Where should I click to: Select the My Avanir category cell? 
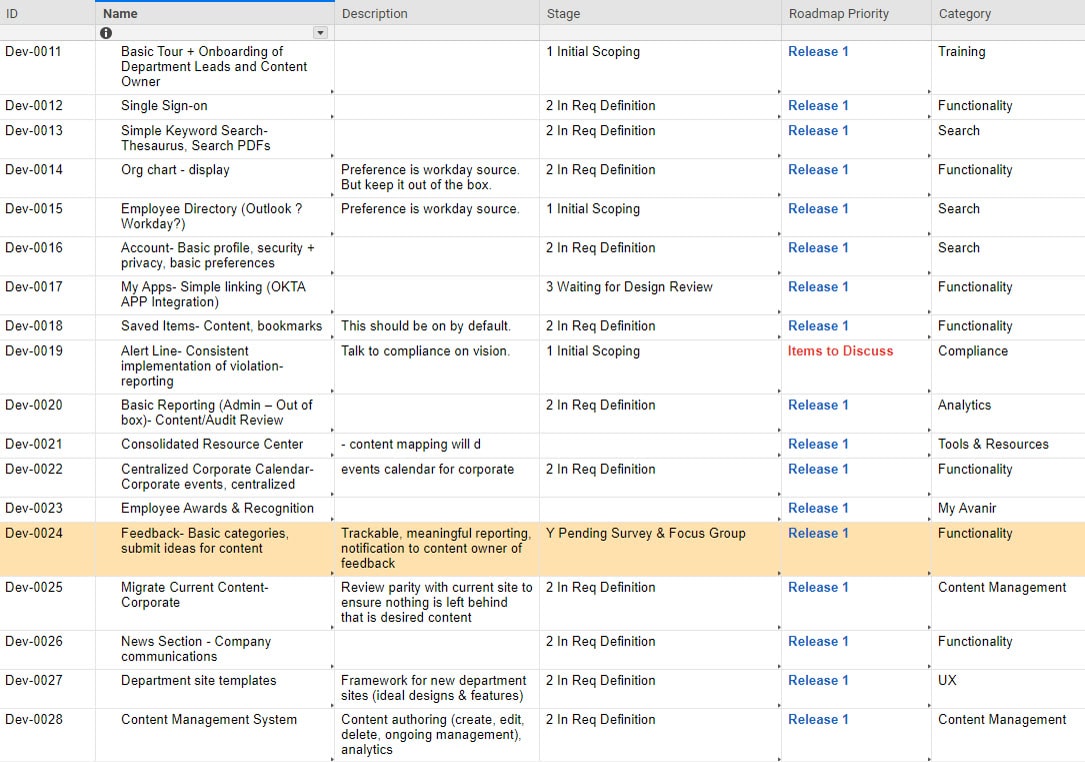(x=1008, y=510)
